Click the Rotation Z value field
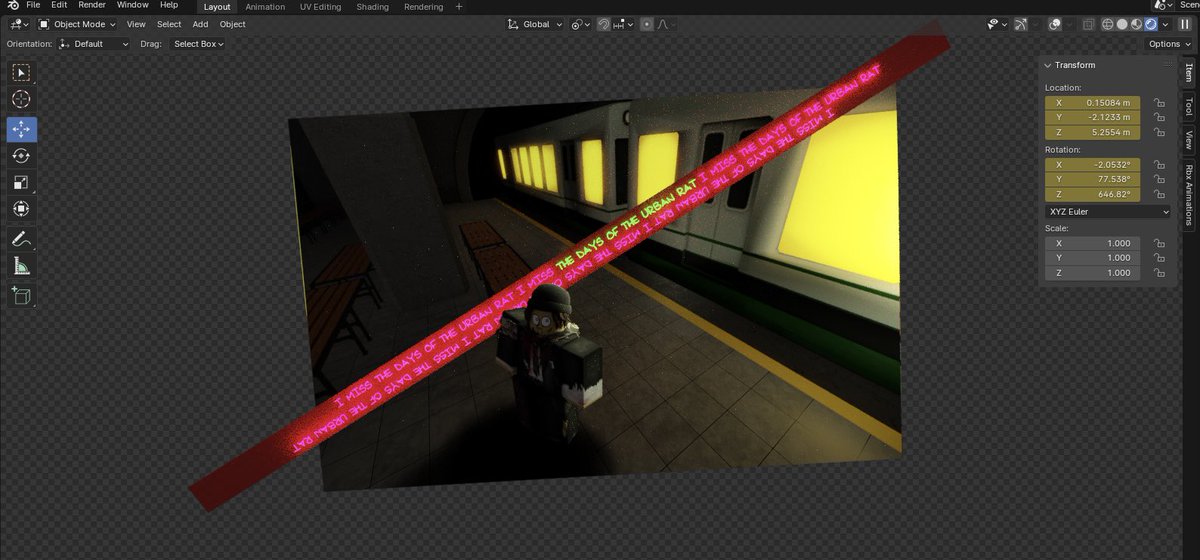Viewport: 1200px width, 560px height. 1092,195
